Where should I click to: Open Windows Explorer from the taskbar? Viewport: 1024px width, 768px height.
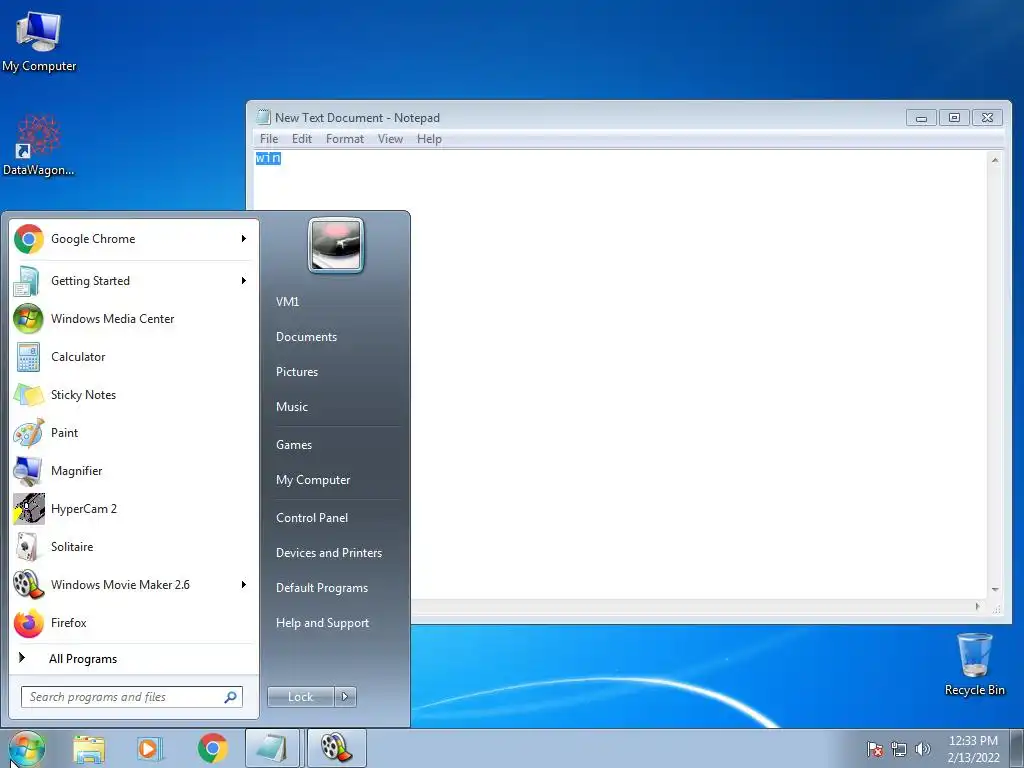pos(89,748)
